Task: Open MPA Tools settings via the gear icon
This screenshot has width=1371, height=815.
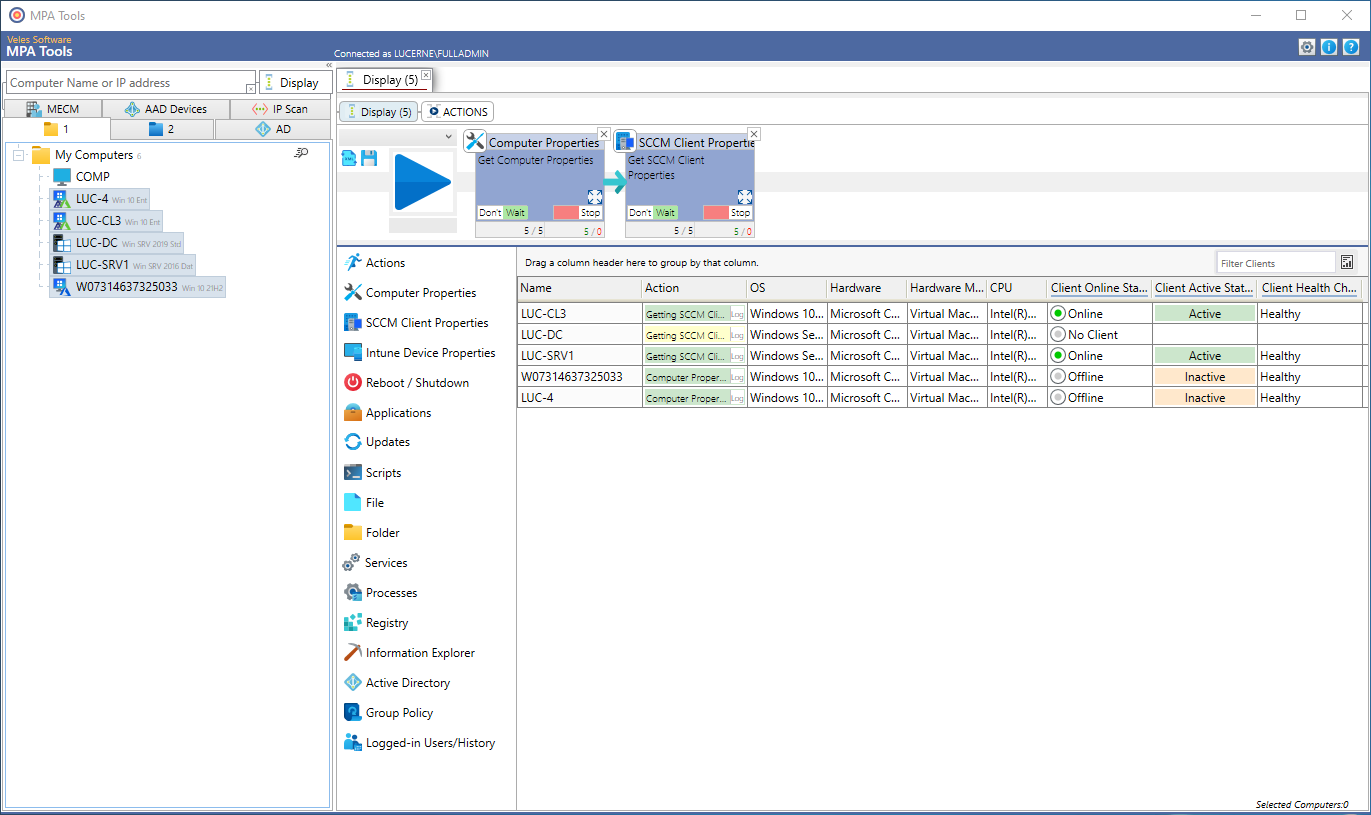Action: 1307,46
